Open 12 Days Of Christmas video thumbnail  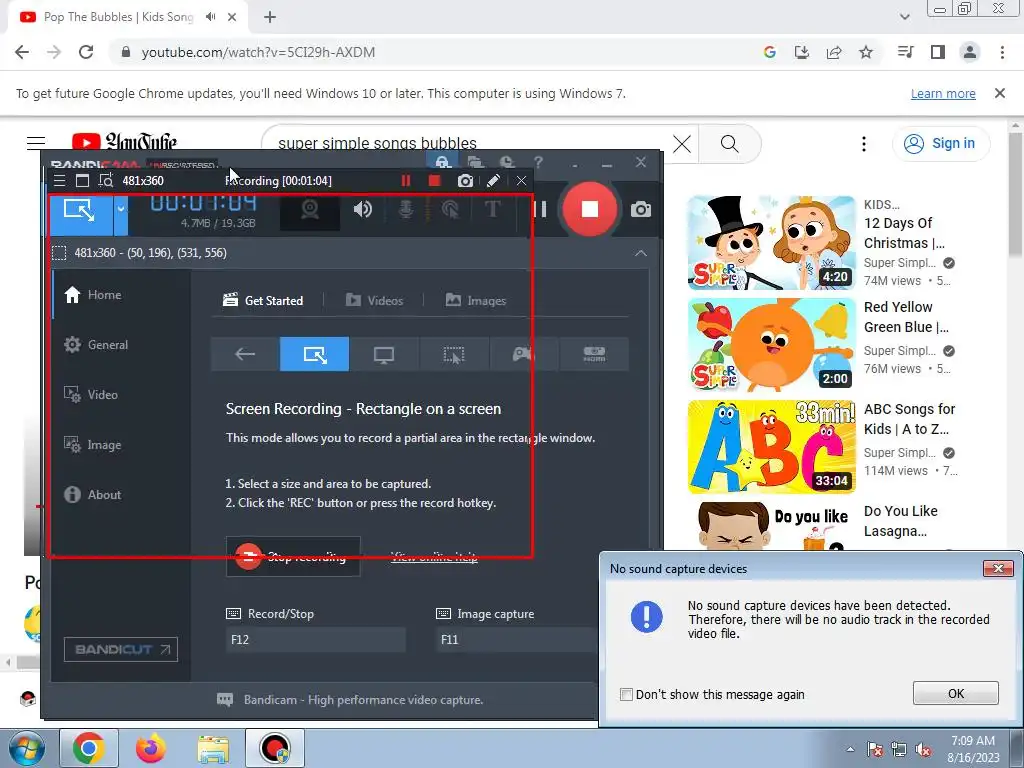[771, 243]
